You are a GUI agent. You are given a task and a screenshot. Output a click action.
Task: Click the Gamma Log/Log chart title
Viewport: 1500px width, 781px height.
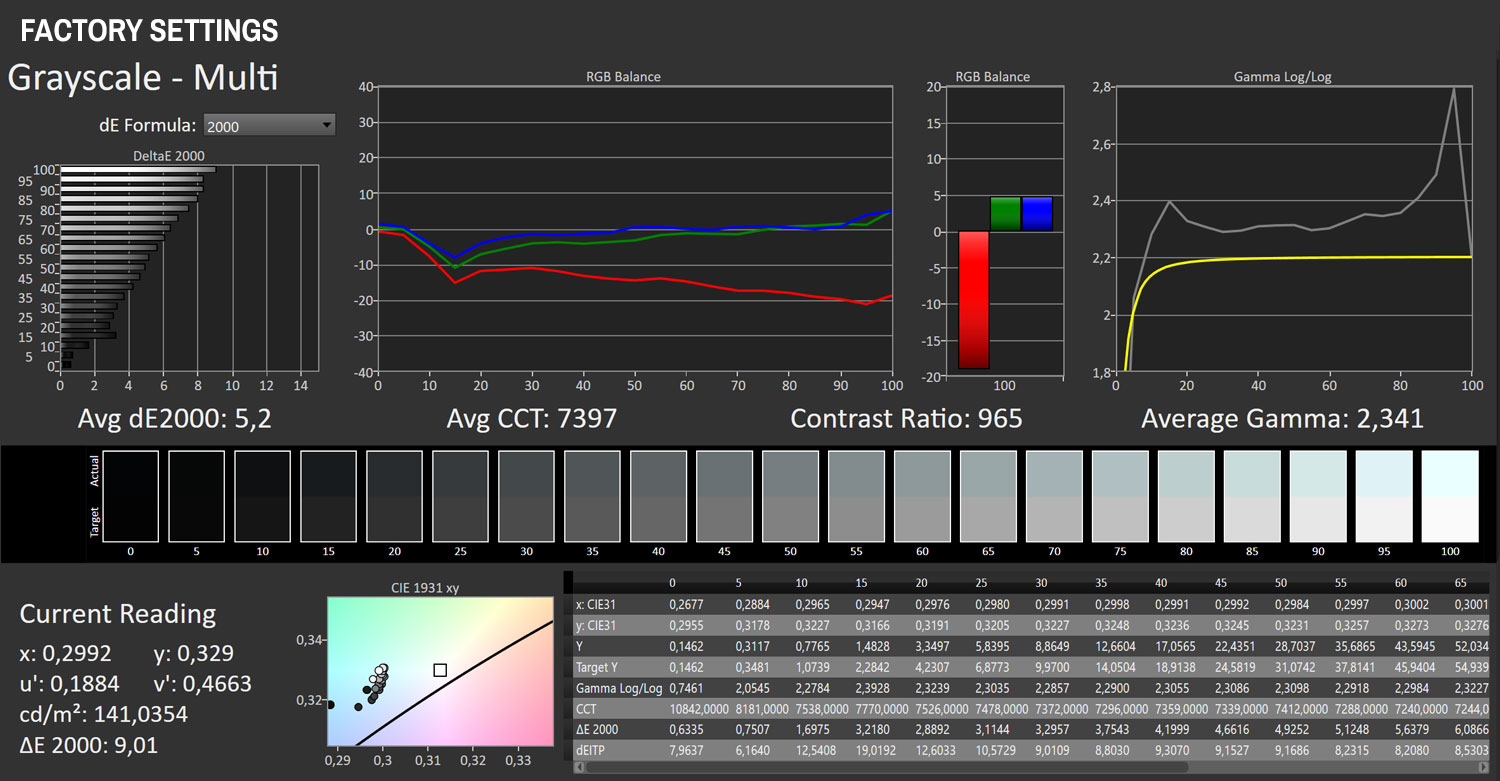(1282, 77)
